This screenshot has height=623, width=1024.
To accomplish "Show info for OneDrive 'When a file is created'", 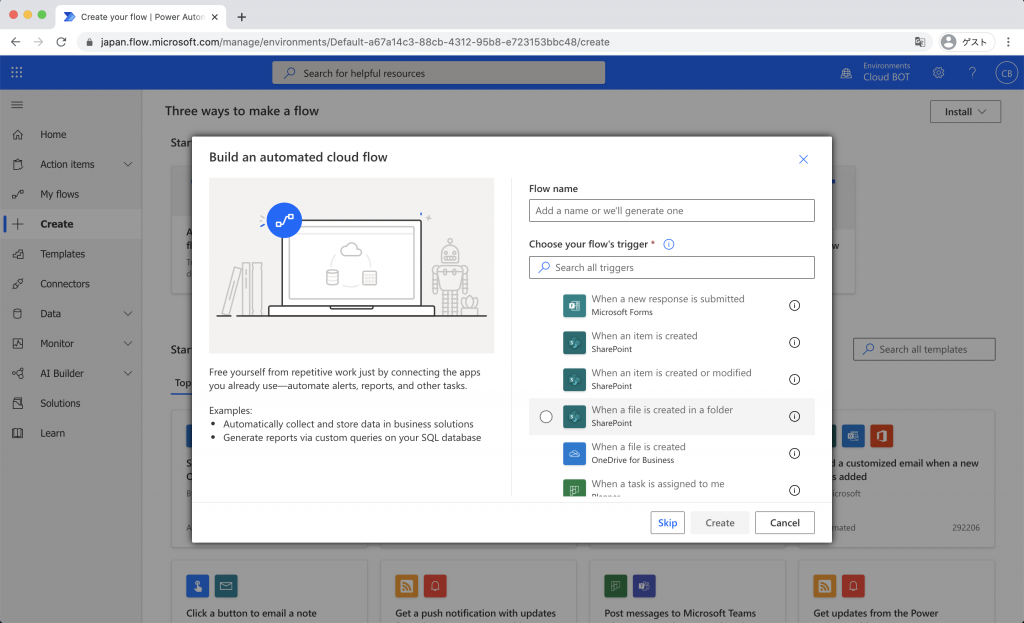I will pyautogui.click(x=794, y=453).
